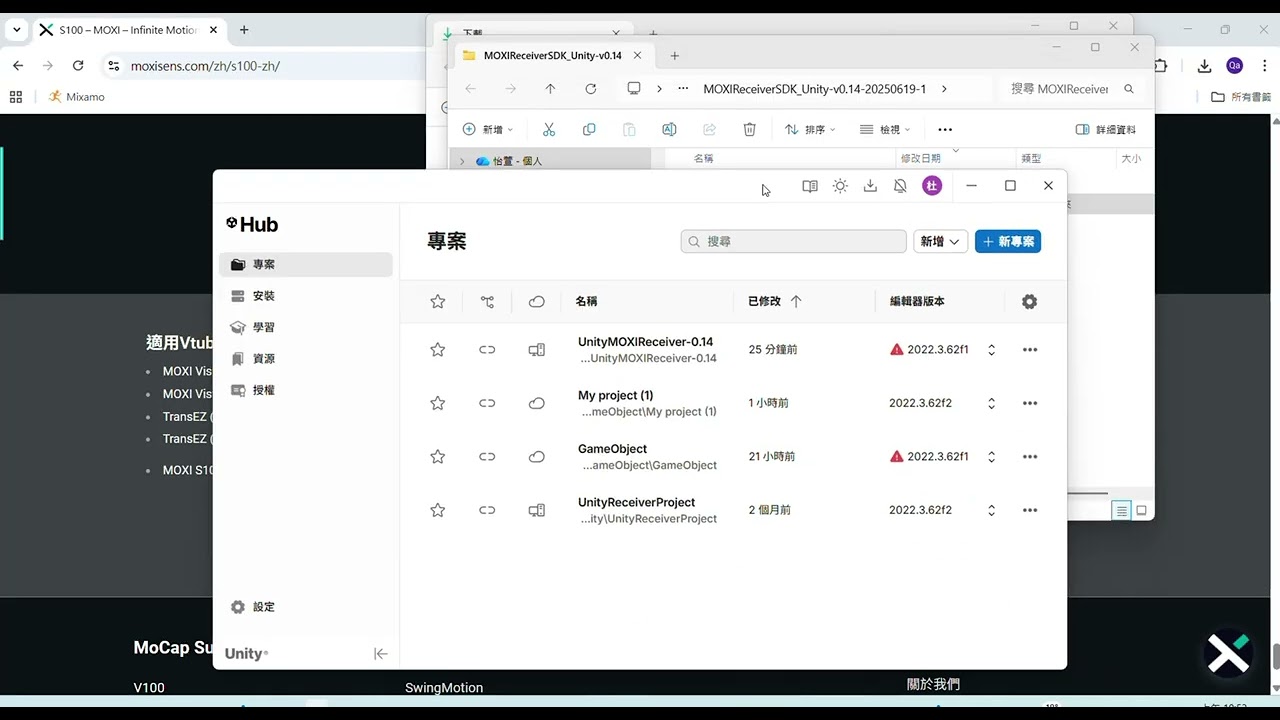The width and height of the screenshot is (1280, 720).
Task: Sort the project list by 已修改 column
Action: pyautogui.click(x=775, y=301)
